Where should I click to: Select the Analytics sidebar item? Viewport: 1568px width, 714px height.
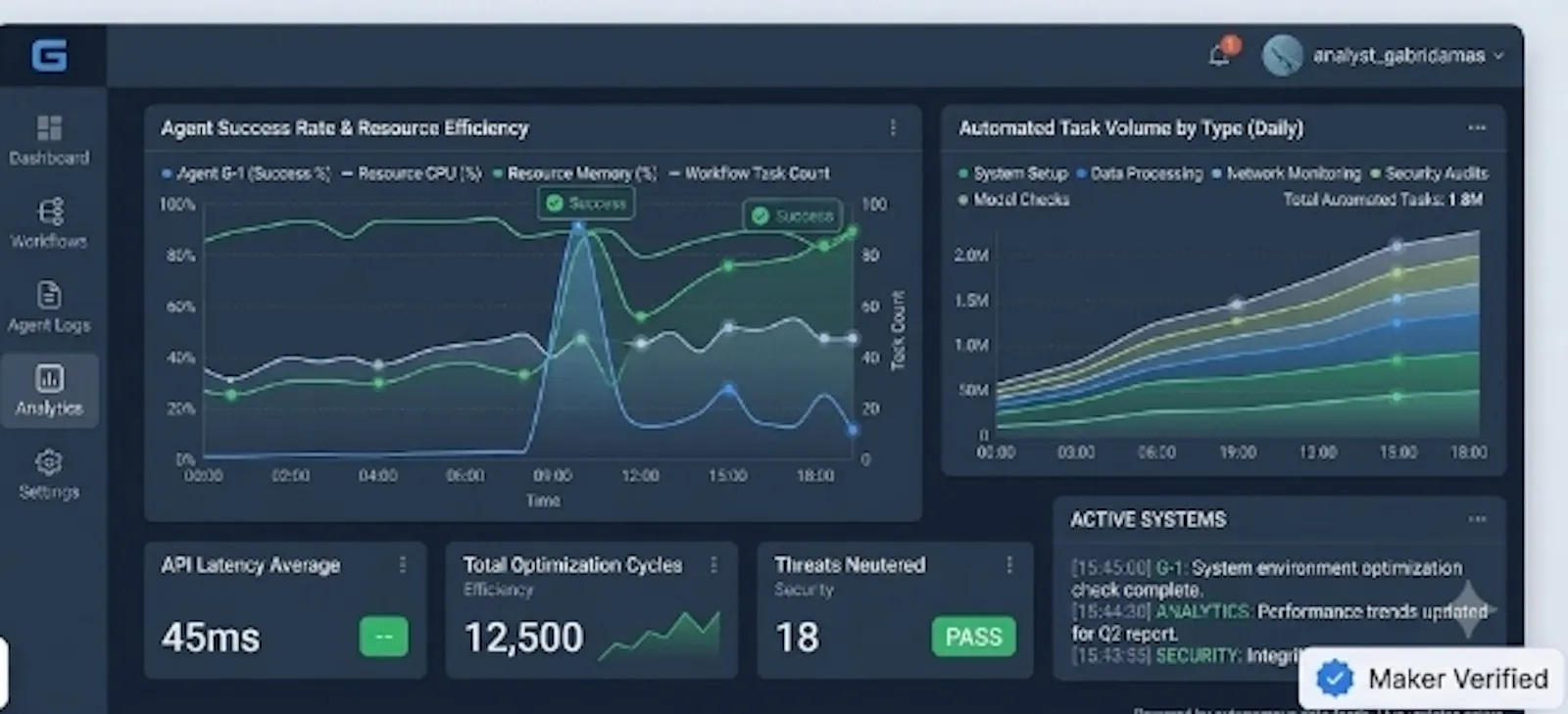pos(49,391)
